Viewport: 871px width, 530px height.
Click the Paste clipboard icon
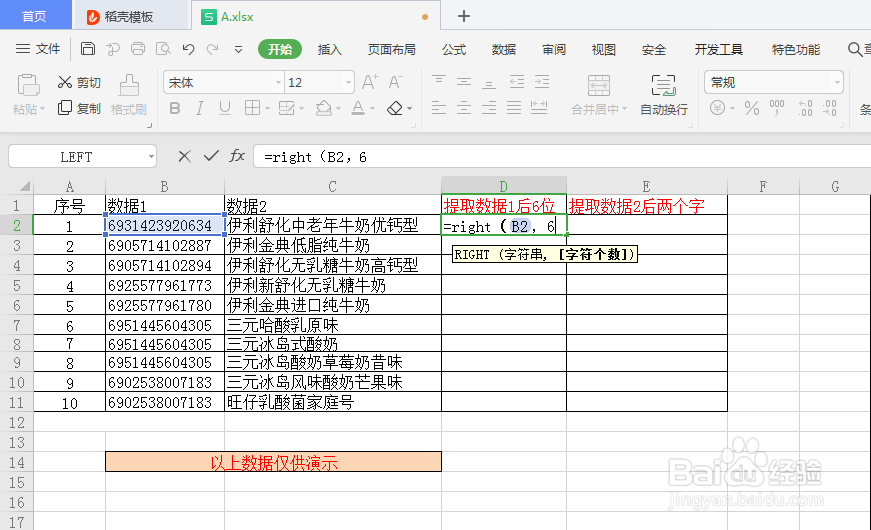tap(28, 86)
